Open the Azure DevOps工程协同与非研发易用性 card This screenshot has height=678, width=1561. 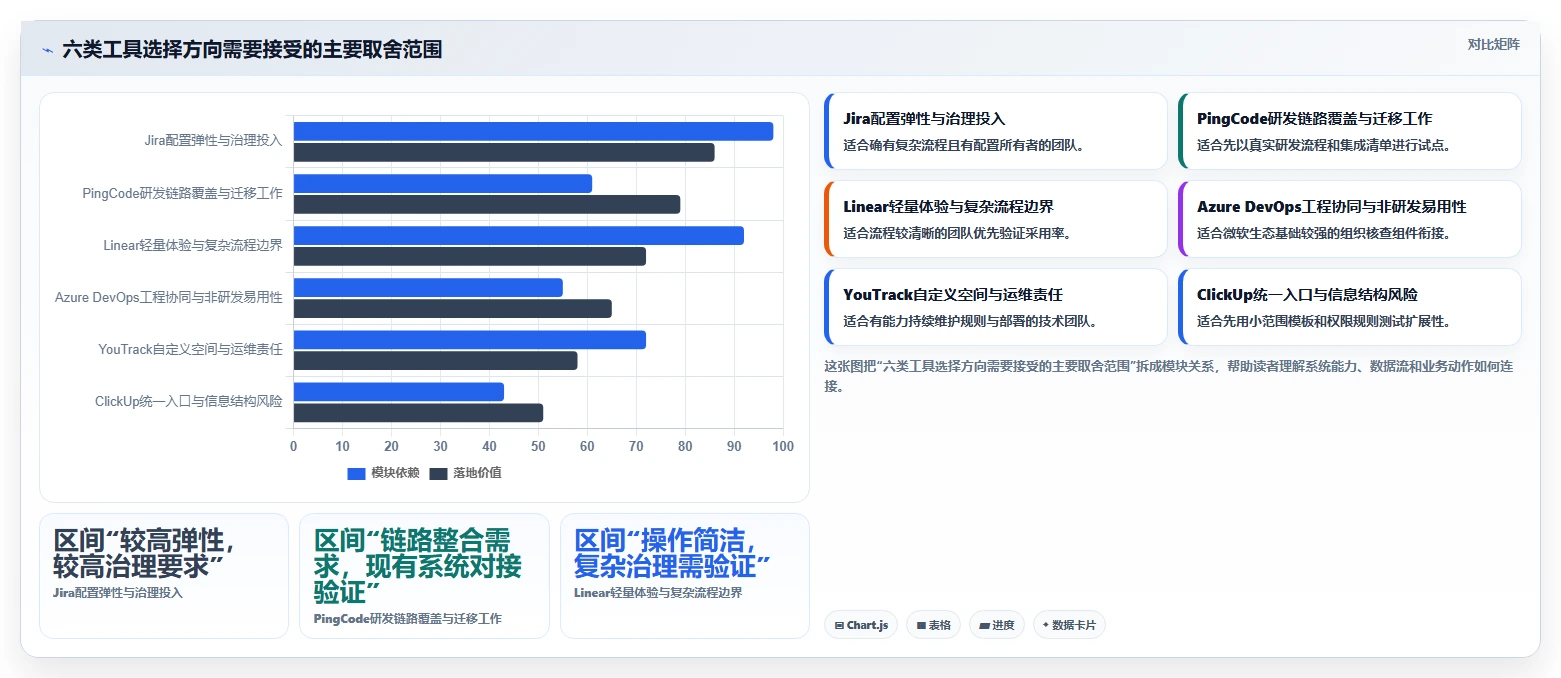[1350, 219]
